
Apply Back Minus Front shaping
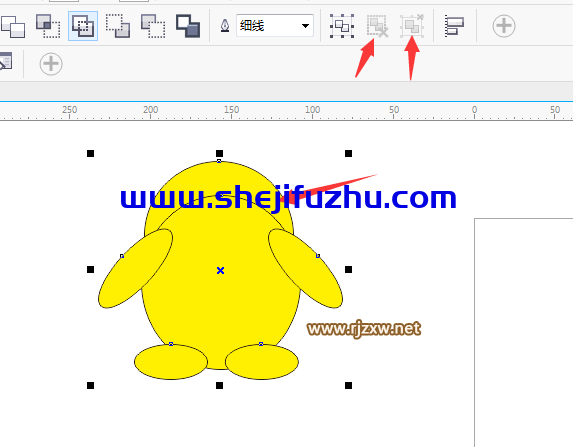coord(188,26)
